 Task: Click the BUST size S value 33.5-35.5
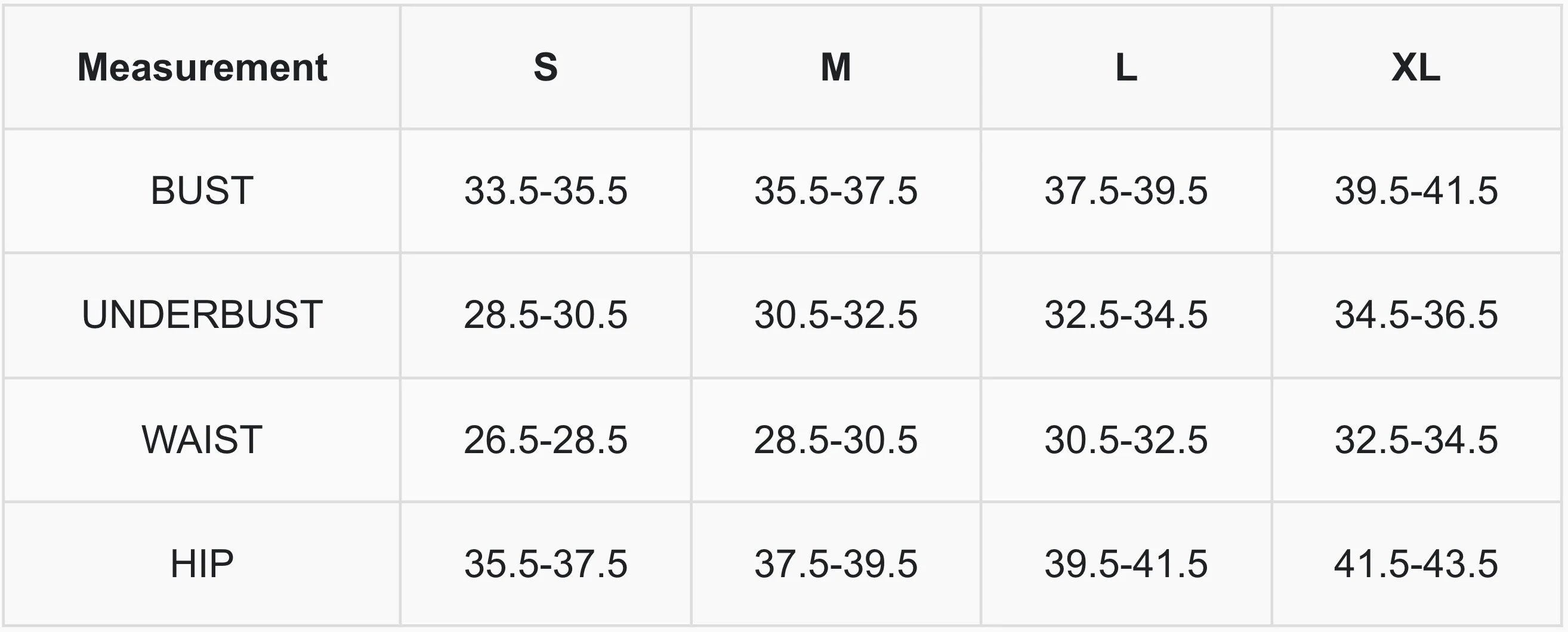tap(545, 191)
